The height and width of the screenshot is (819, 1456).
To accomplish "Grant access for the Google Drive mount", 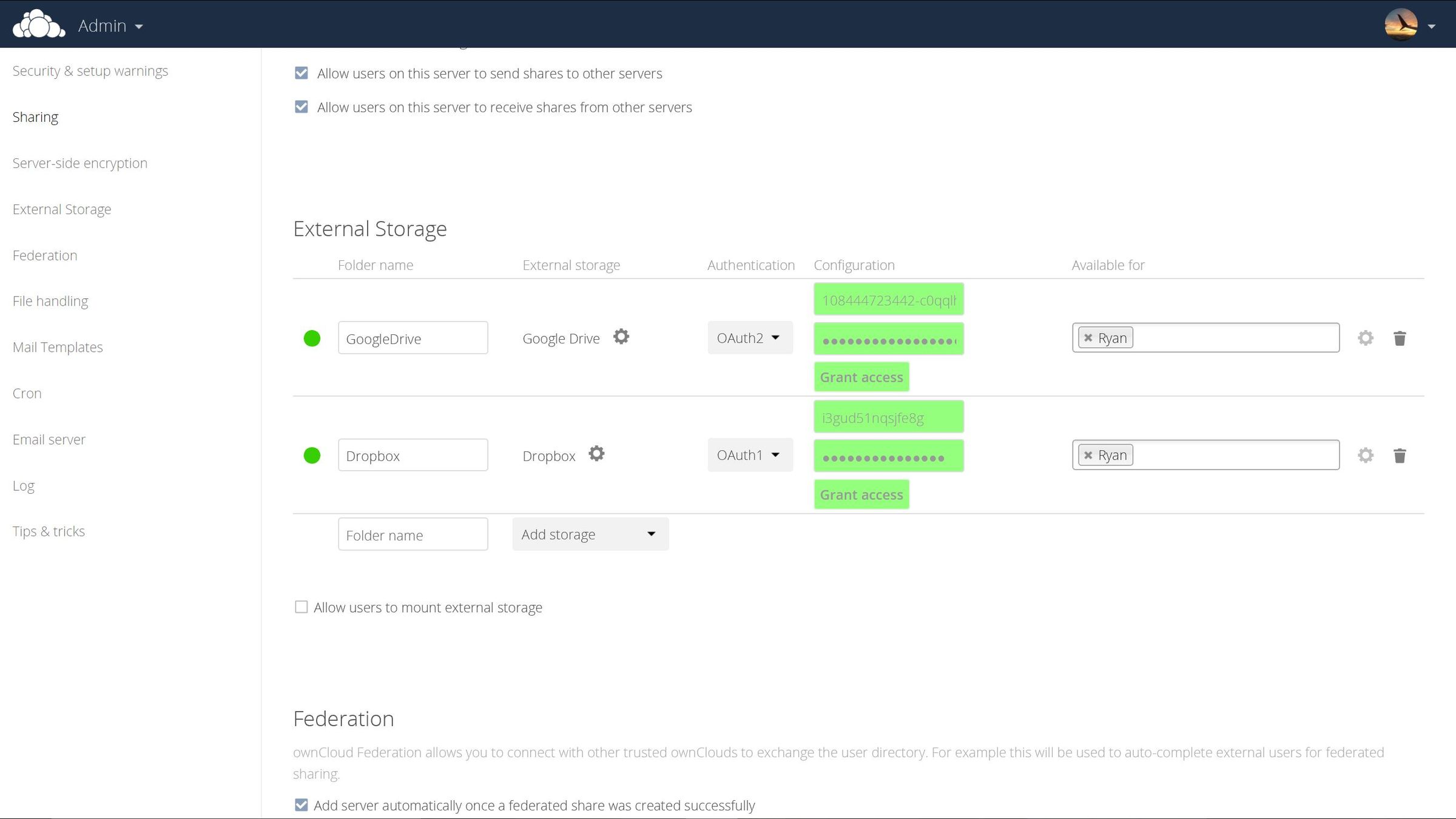I will coord(861,376).
